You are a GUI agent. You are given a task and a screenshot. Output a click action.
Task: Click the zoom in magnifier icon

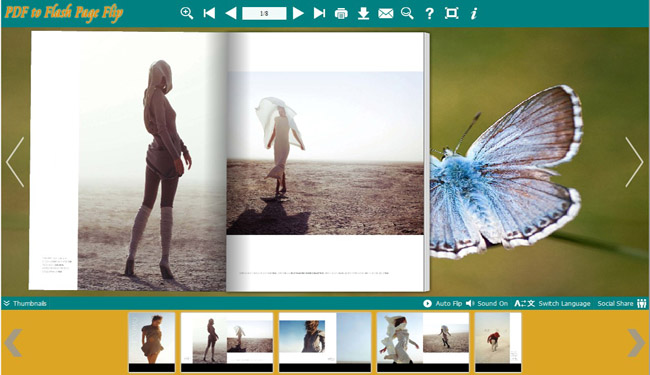click(x=187, y=13)
